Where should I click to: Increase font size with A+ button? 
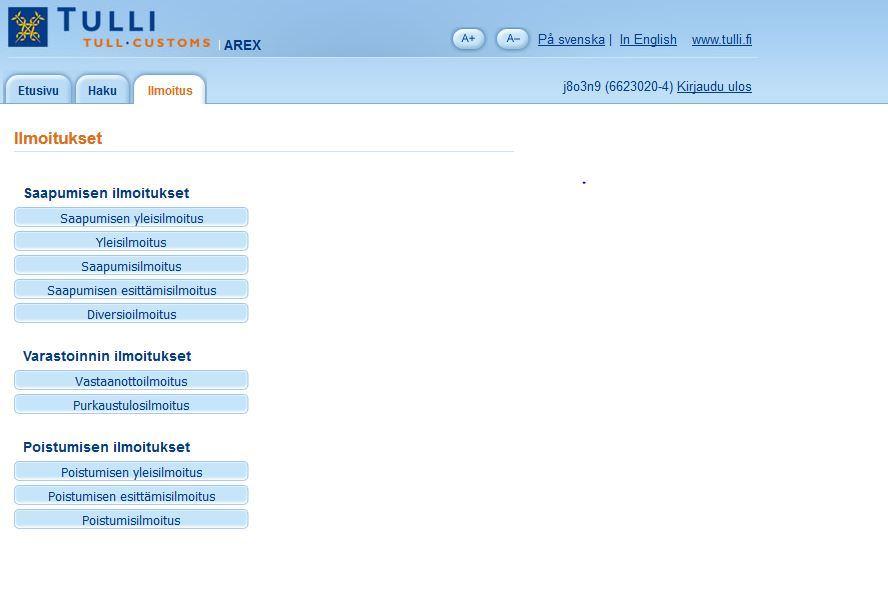pyautogui.click(x=468, y=39)
